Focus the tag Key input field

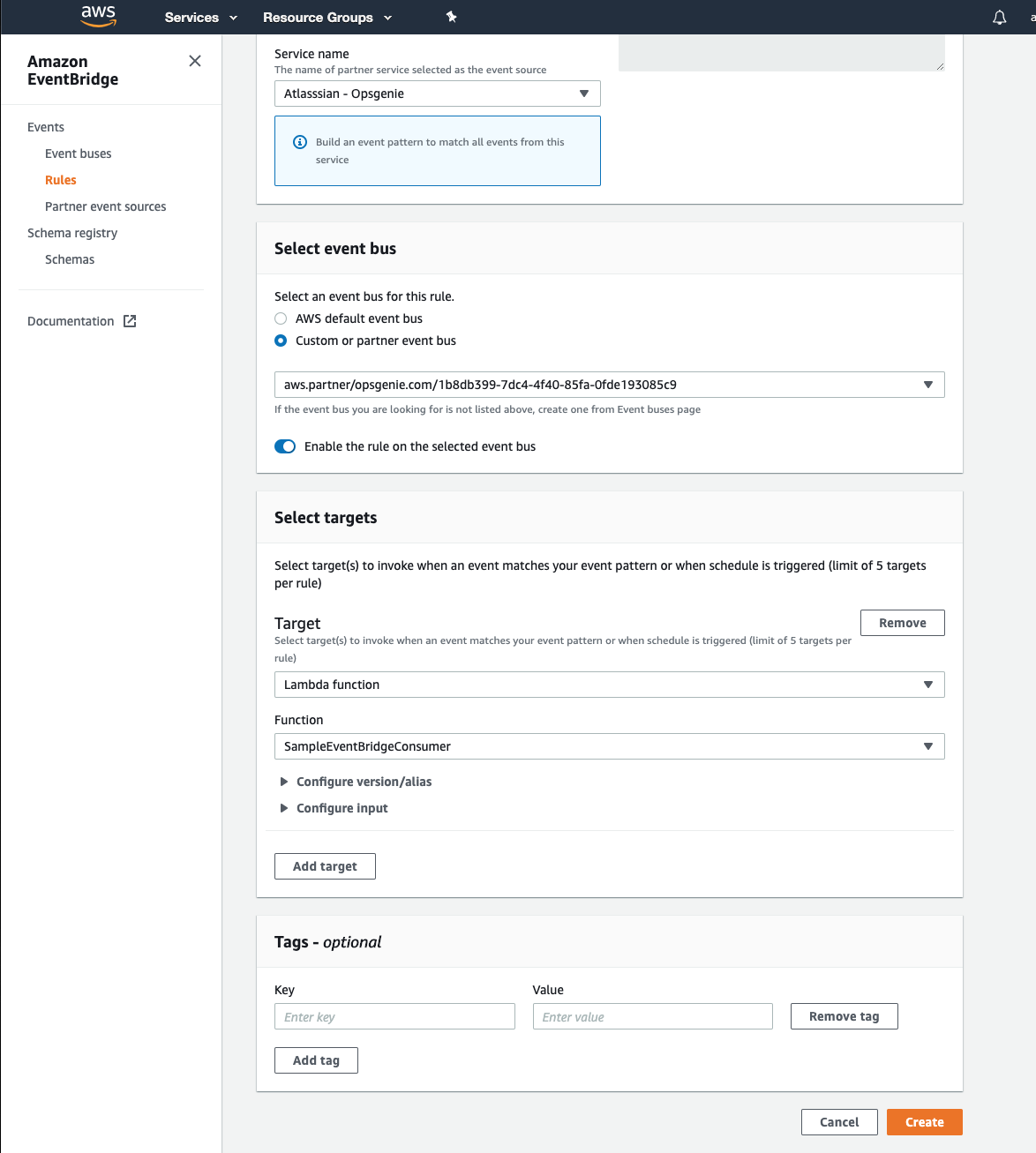pyautogui.click(x=394, y=1016)
